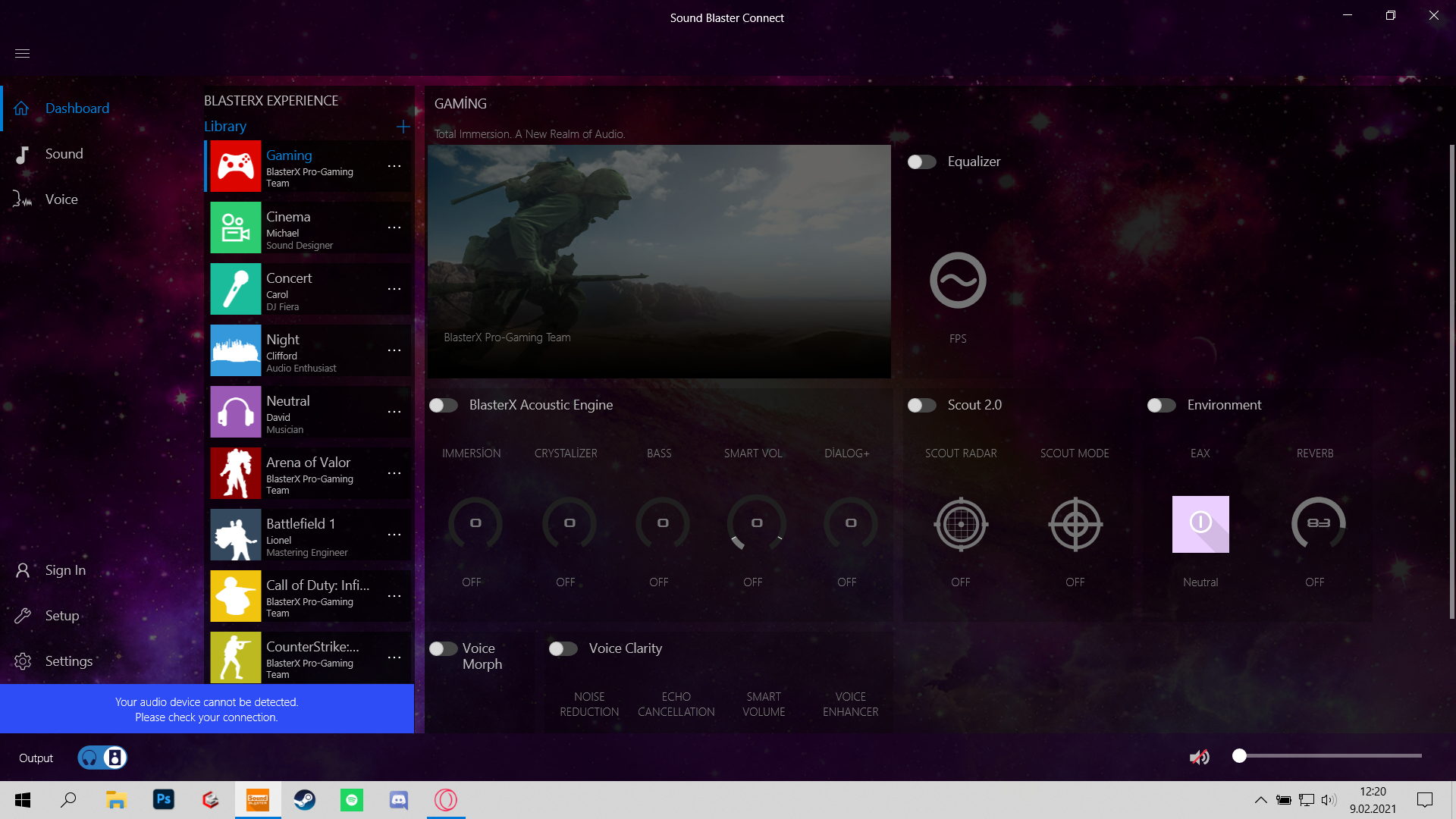This screenshot has height=819, width=1456.
Task: Click the Reverb dial icon
Action: pos(1318,523)
